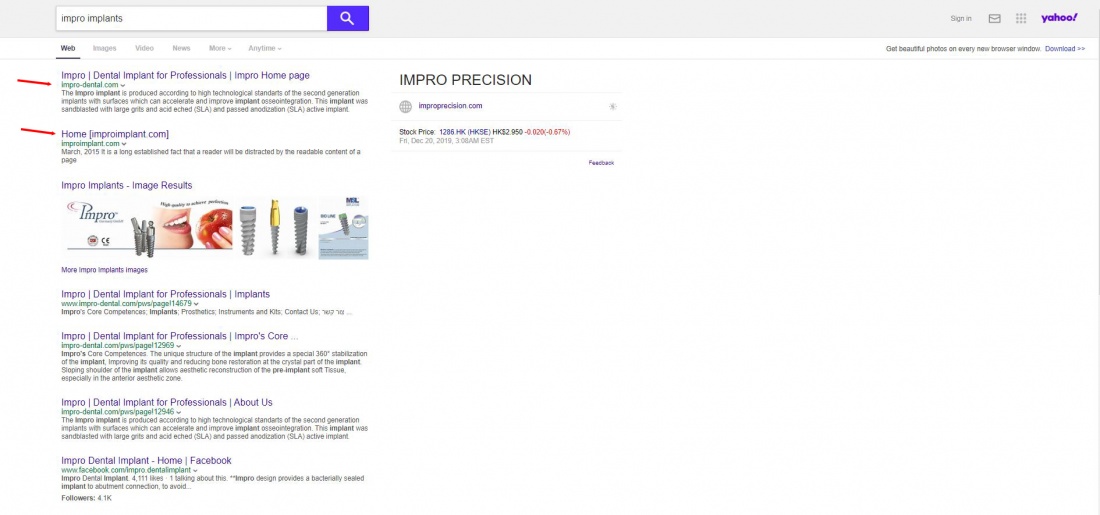1100x515 pixels.
Task: Open the More Impro Implants images link
Action: click(x=104, y=270)
